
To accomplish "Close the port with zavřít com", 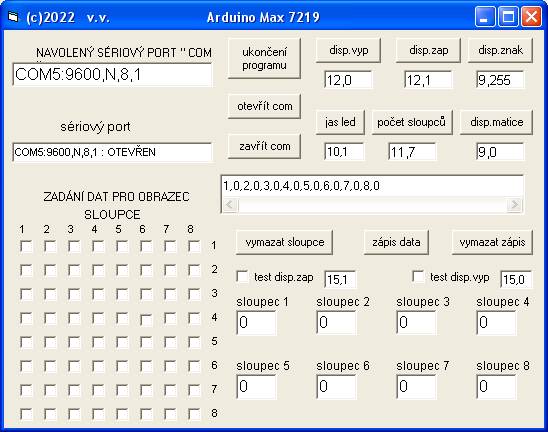I will coord(264,146).
